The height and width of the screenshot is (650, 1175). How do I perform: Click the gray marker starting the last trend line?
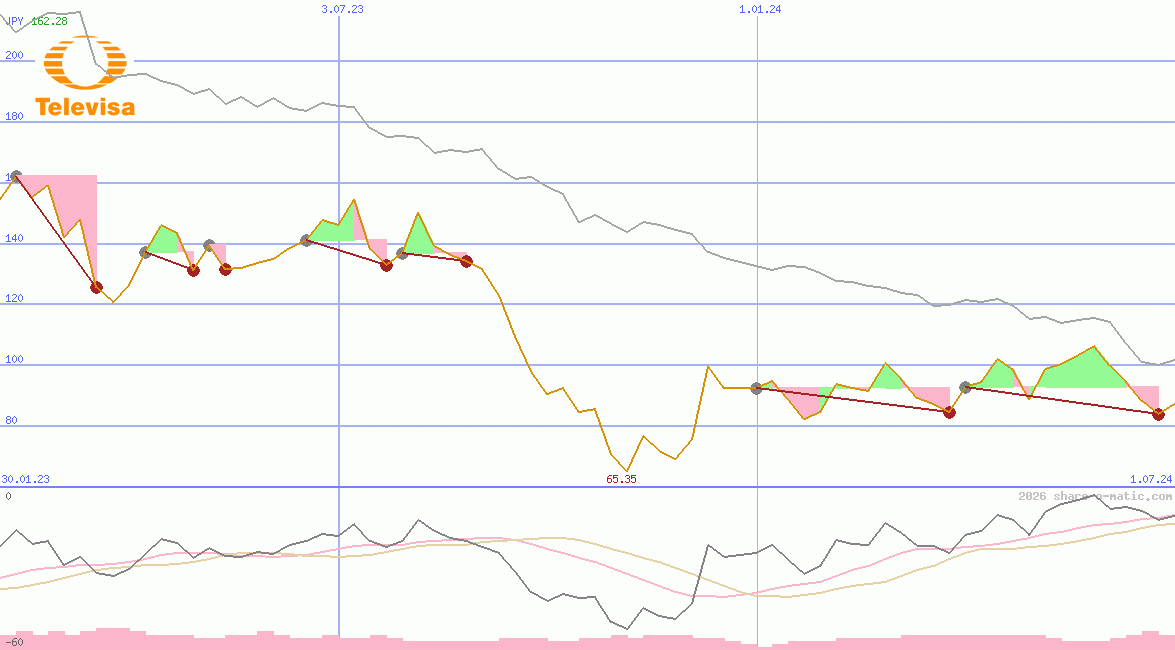[x=965, y=387]
